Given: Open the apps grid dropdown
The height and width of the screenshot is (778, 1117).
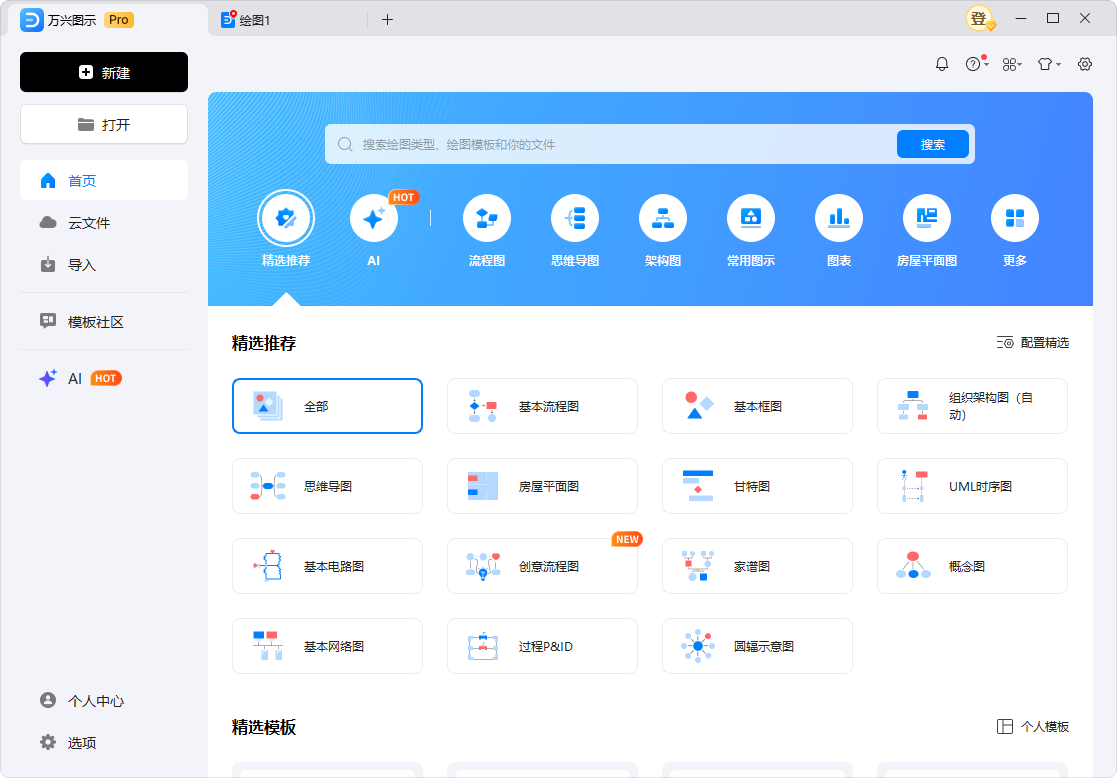Looking at the screenshot, I should pos(1011,63).
